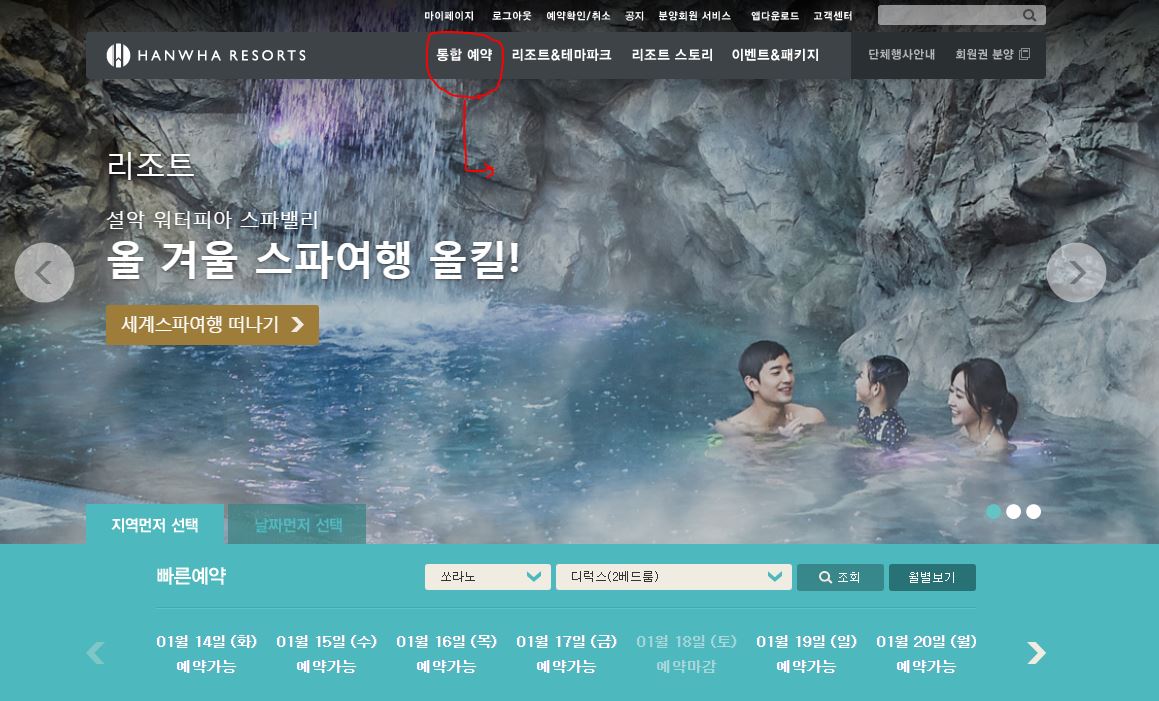This screenshot has width=1159, height=701.
Task: Click the 조회 search button
Action: tap(840, 578)
